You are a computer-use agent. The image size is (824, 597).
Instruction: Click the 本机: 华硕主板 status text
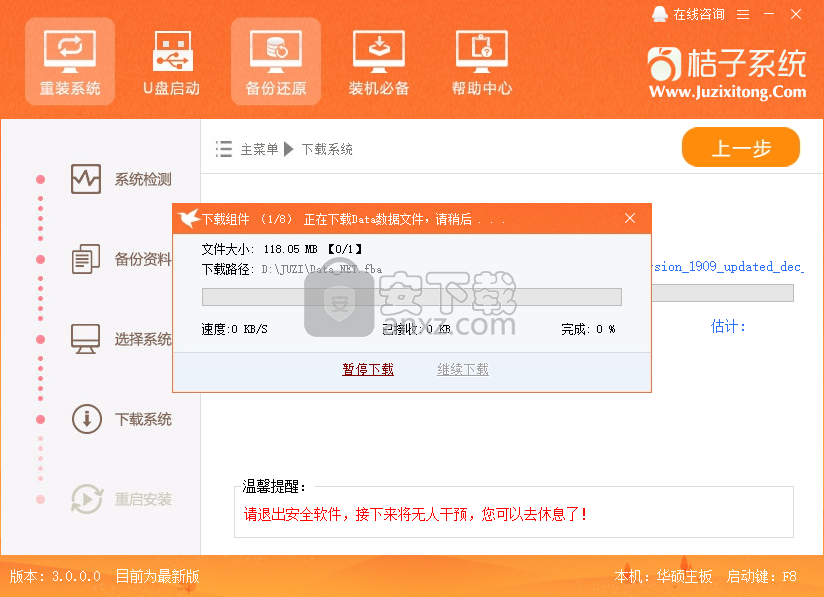point(663,577)
